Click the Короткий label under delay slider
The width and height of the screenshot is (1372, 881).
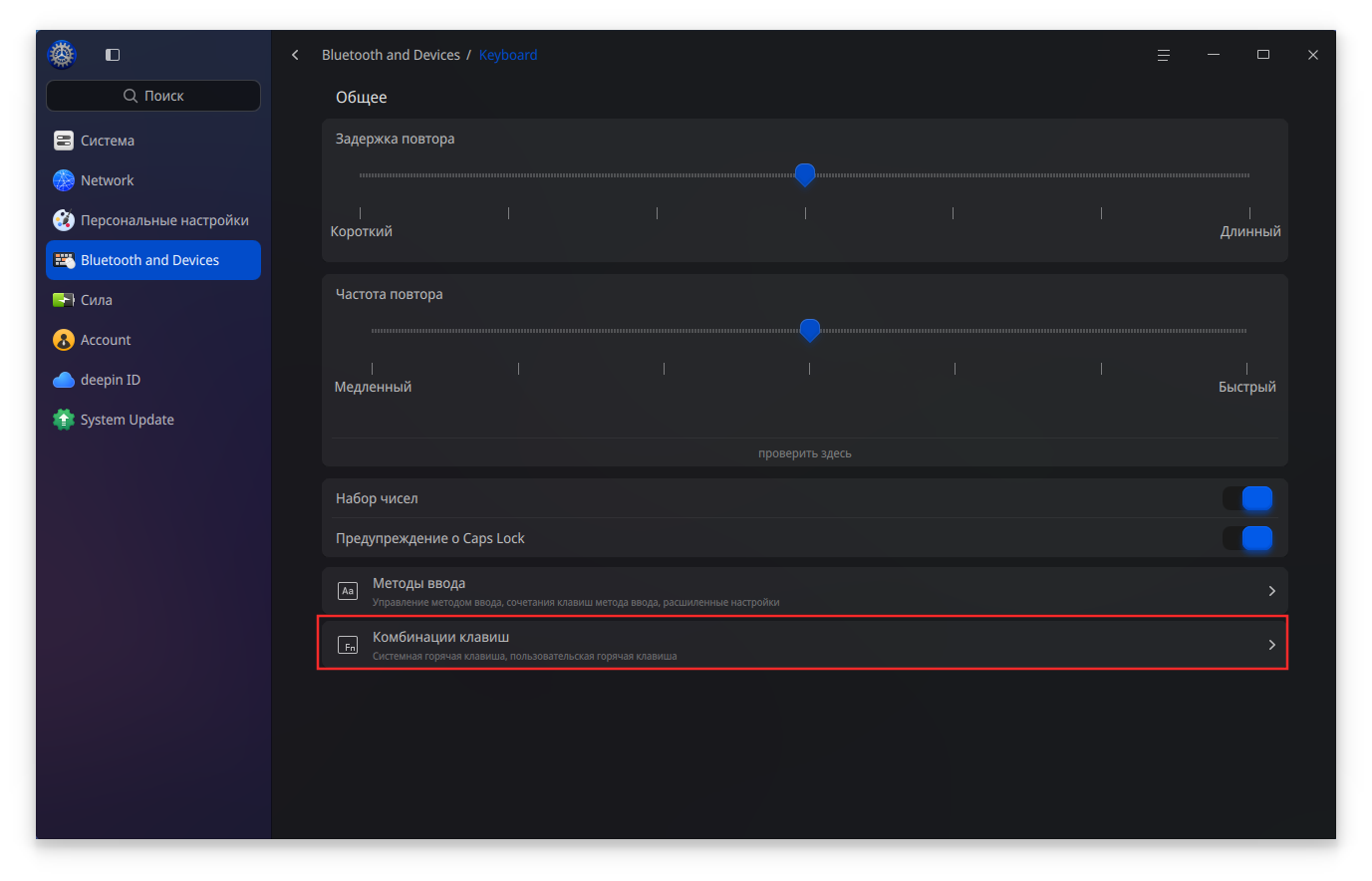(362, 231)
